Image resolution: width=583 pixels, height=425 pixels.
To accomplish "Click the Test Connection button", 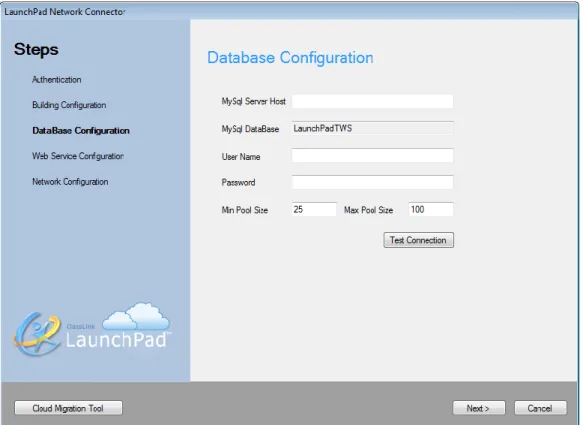I will click(x=418, y=240).
